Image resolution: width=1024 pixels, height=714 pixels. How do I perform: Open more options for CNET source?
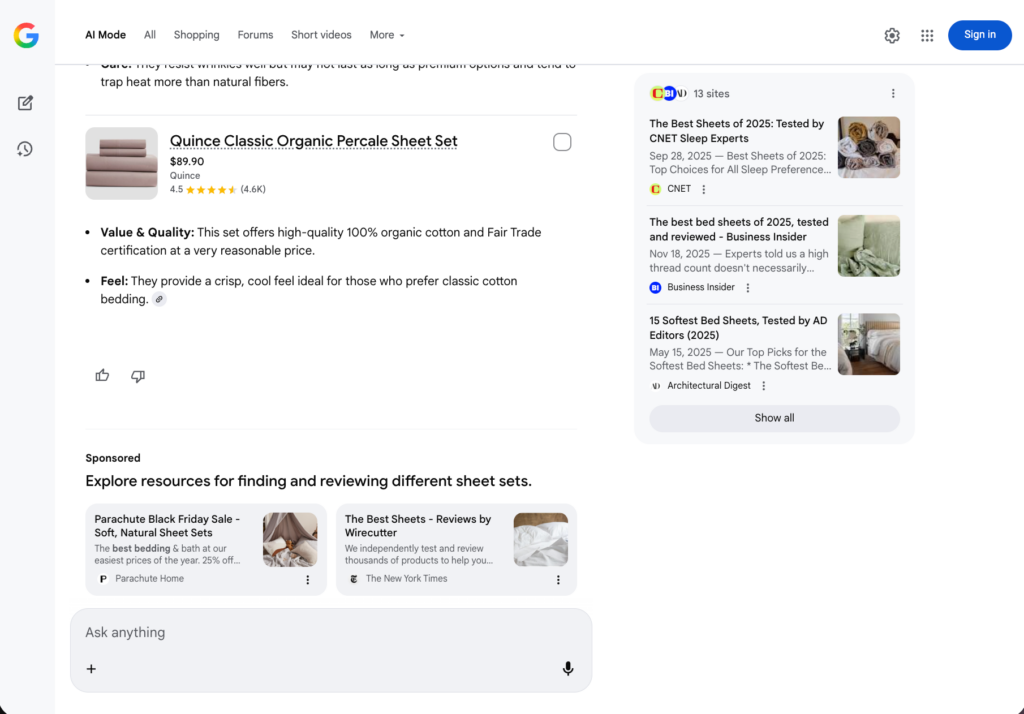point(703,189)
